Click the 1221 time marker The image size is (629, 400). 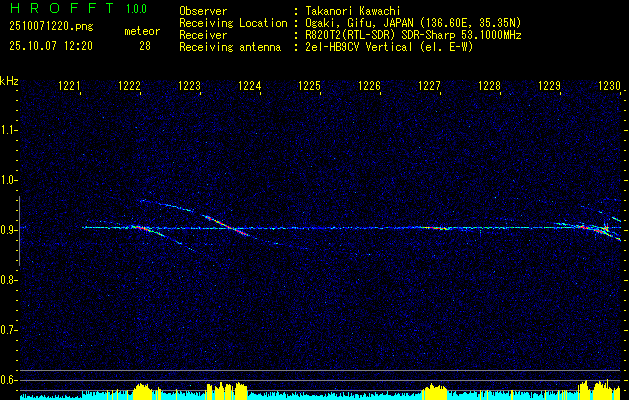(x=70, y=85)
